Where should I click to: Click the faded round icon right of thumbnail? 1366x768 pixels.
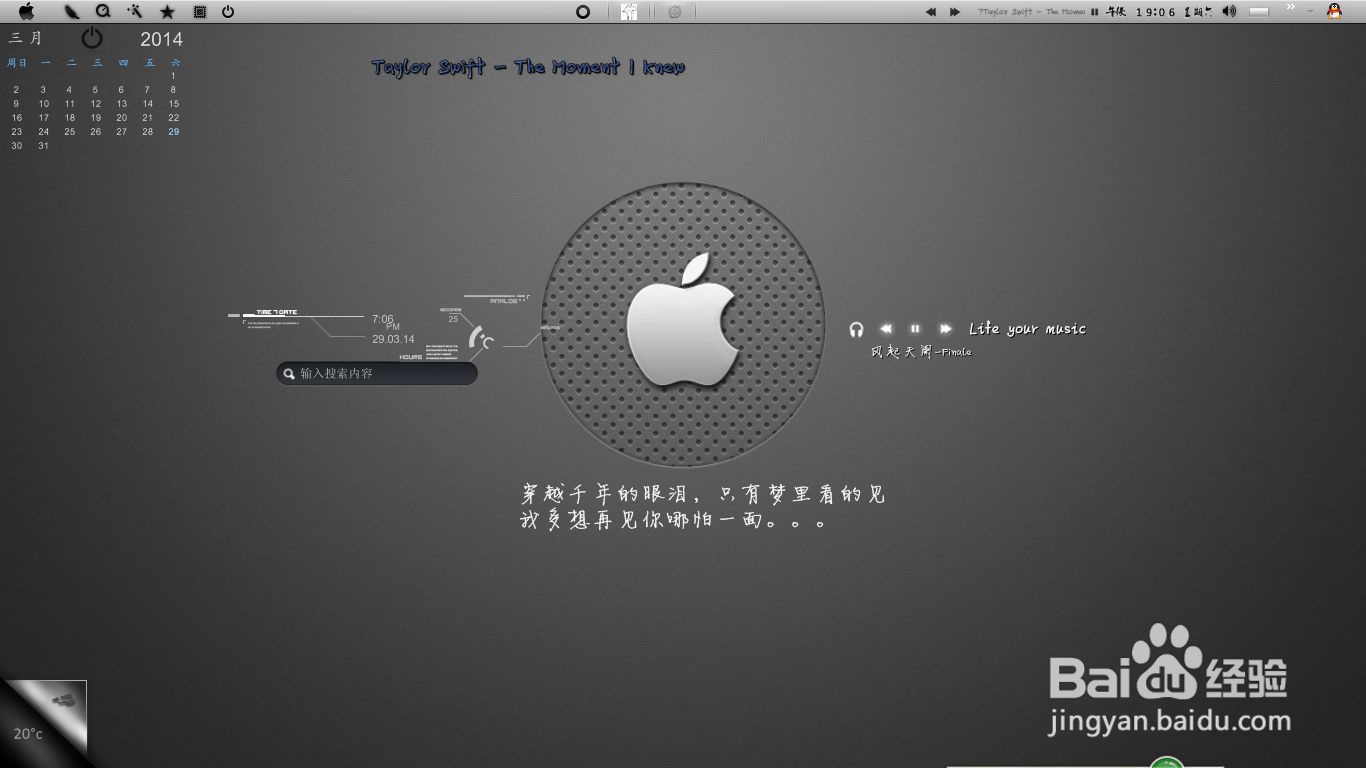tap(675, 12)
